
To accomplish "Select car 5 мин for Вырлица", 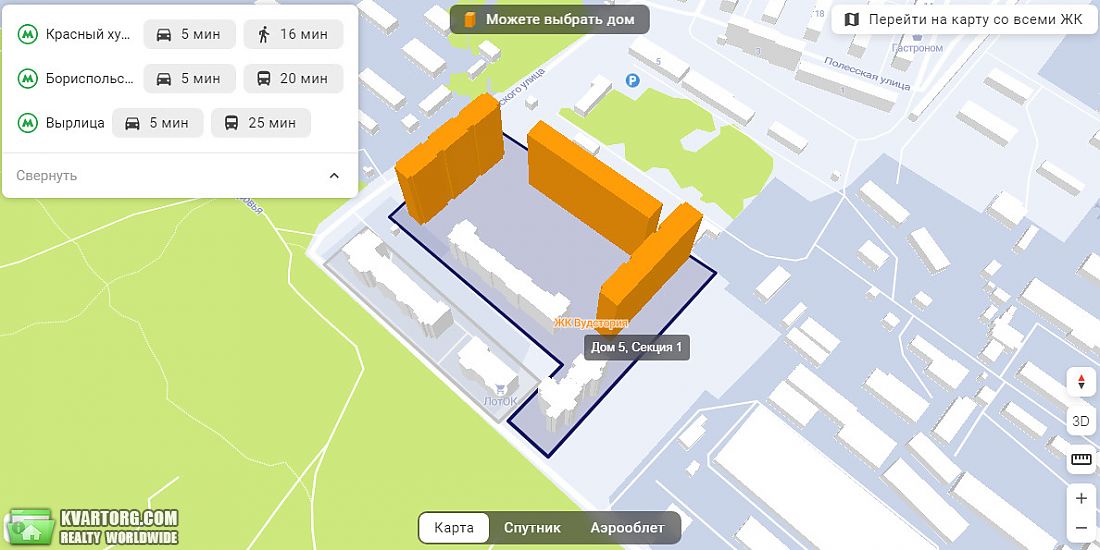I will point(158,123).
